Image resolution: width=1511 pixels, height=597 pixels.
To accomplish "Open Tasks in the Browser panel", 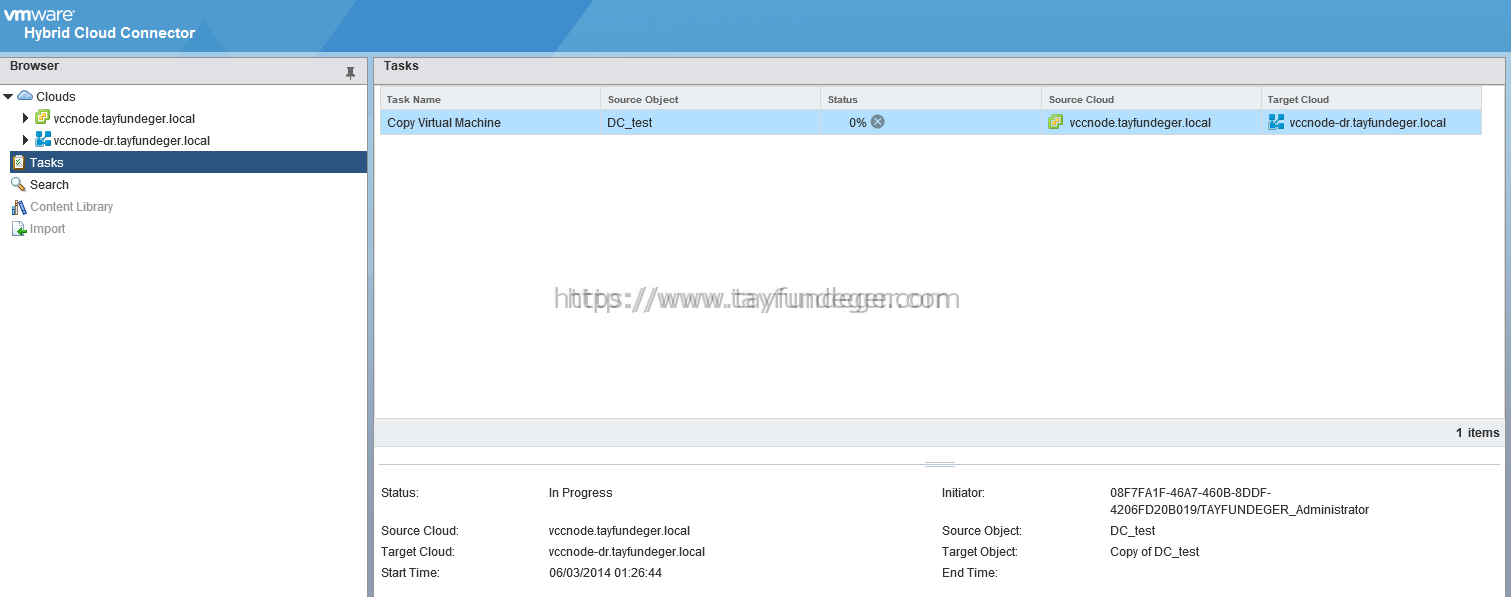I will click(x=188, y=162).
